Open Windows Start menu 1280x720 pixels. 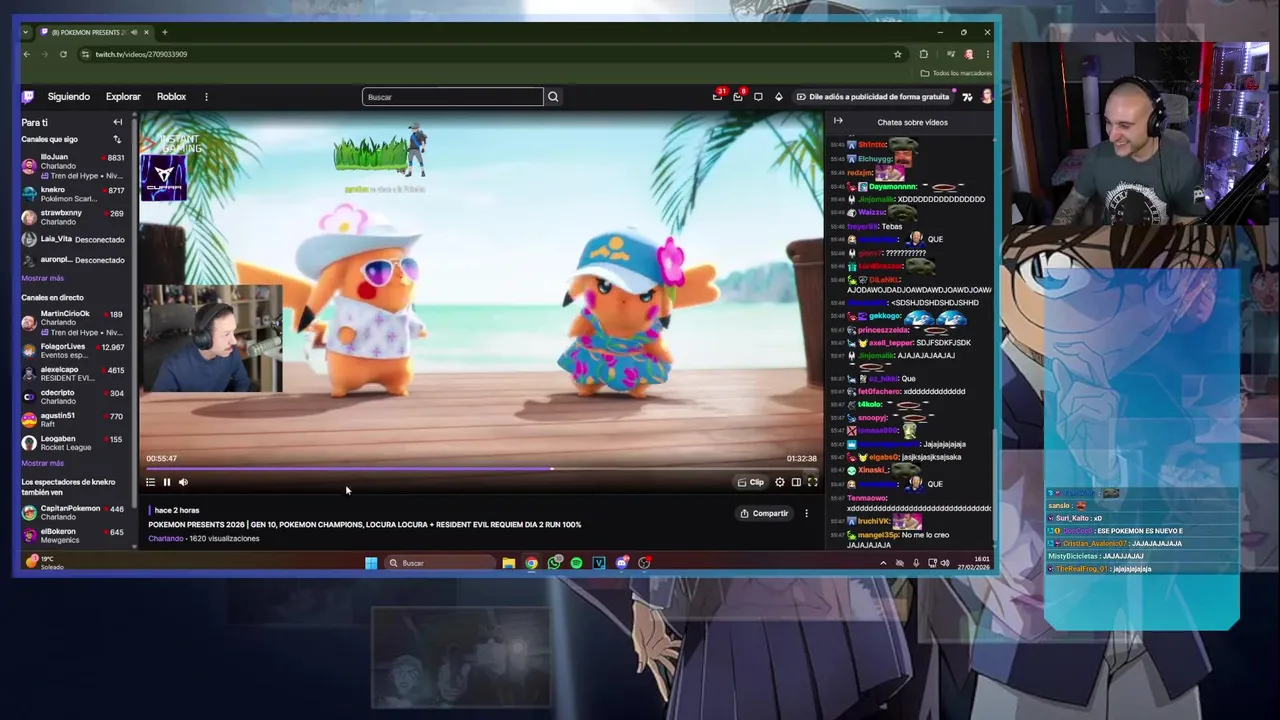pyautogui.click(x=371, y=563)
